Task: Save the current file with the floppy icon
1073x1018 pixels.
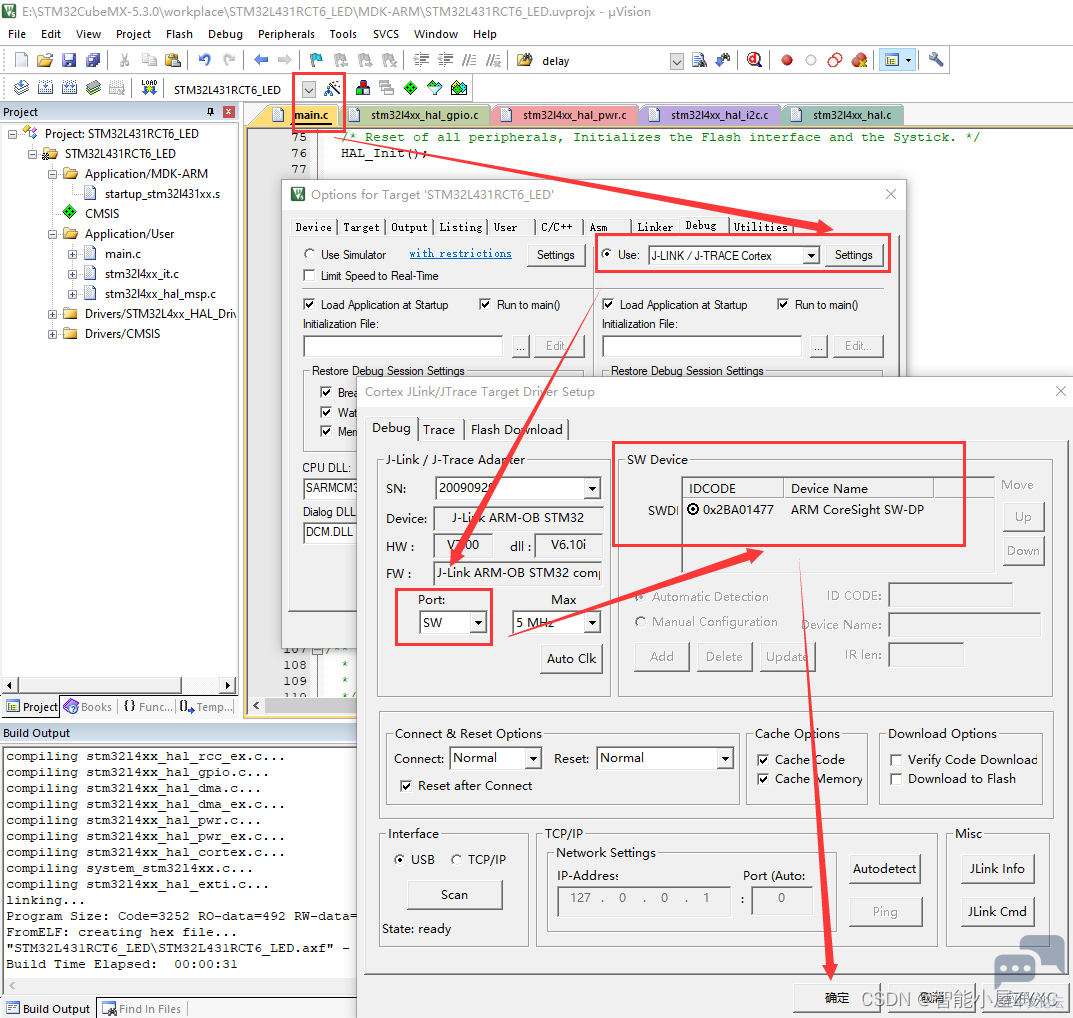Action: coord(69,60)
